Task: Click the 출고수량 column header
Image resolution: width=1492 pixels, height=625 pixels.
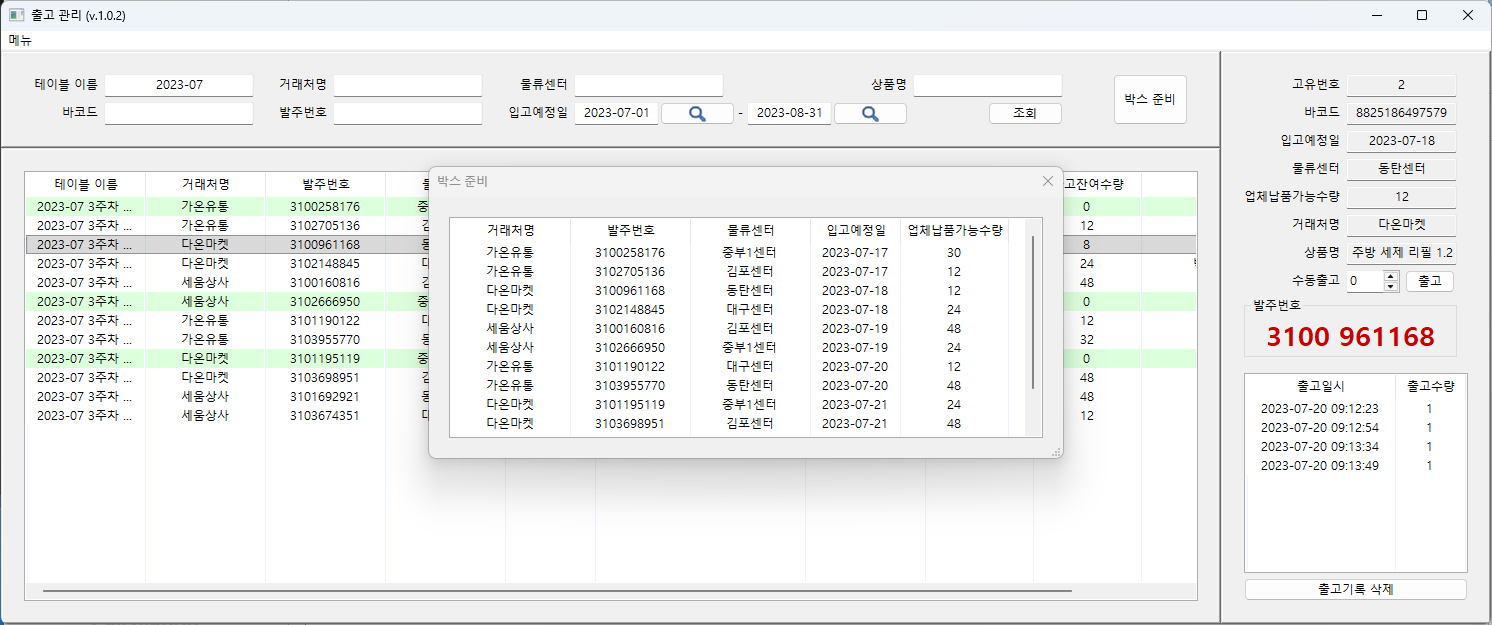Action: pos(1430,386)
